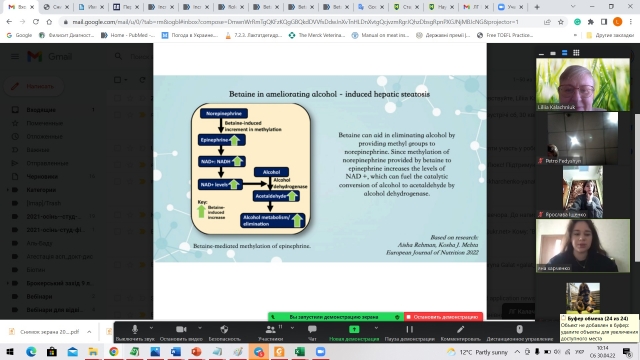
Task: Tick the Gmail select-all checkbox
Action: coord(118,80)
